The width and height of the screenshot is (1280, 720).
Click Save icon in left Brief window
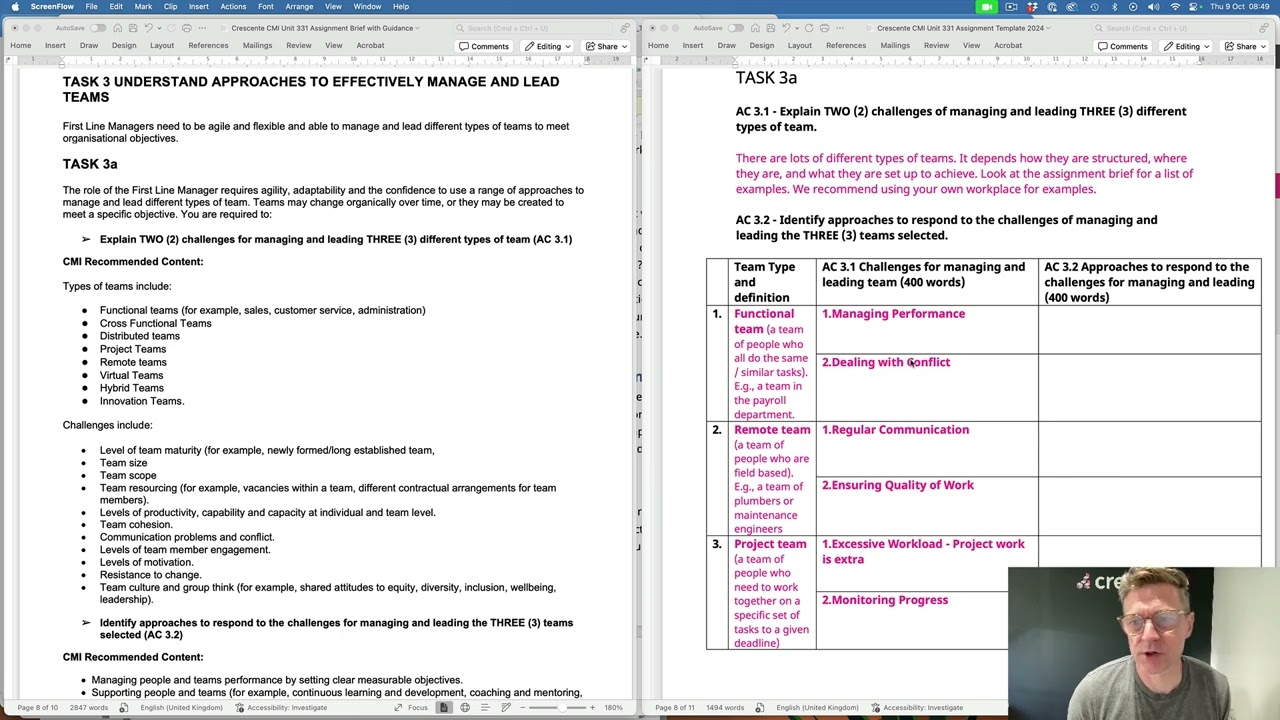click(x=133, y=28)
